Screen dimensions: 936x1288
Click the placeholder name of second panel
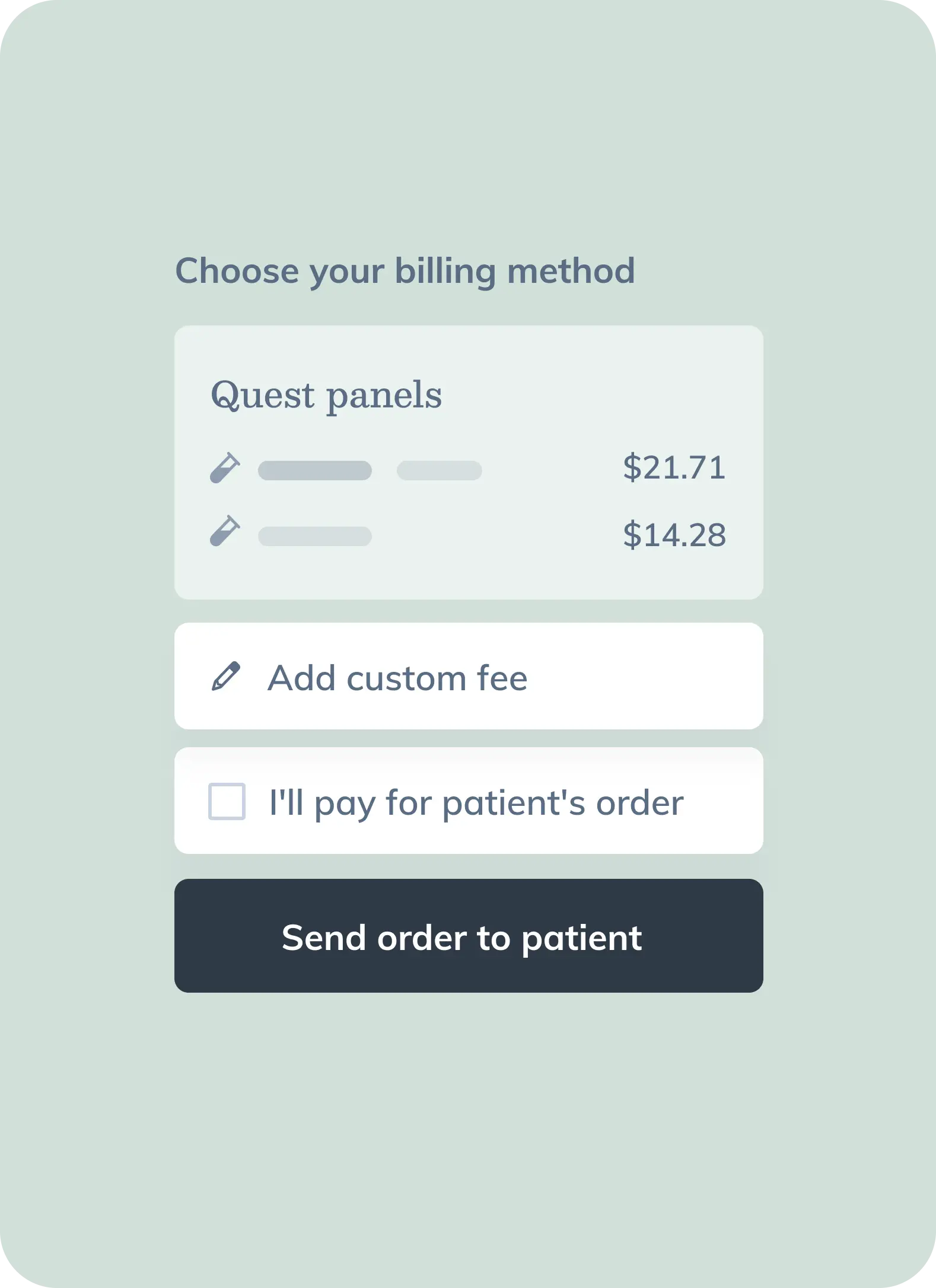pyautogui.click(x=315, y=536)
